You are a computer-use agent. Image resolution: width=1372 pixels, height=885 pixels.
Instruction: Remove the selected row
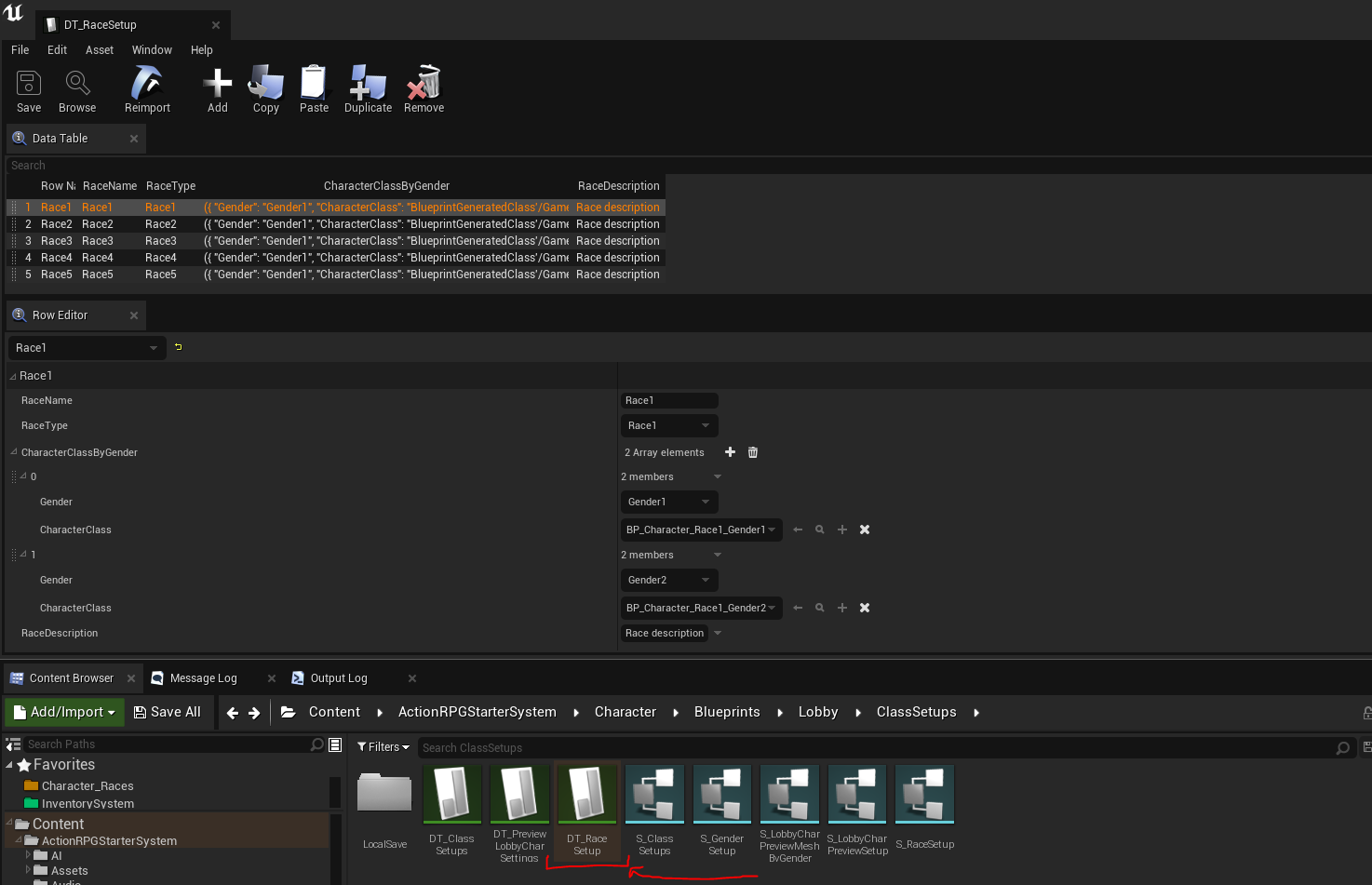click(x=424, y=90)
